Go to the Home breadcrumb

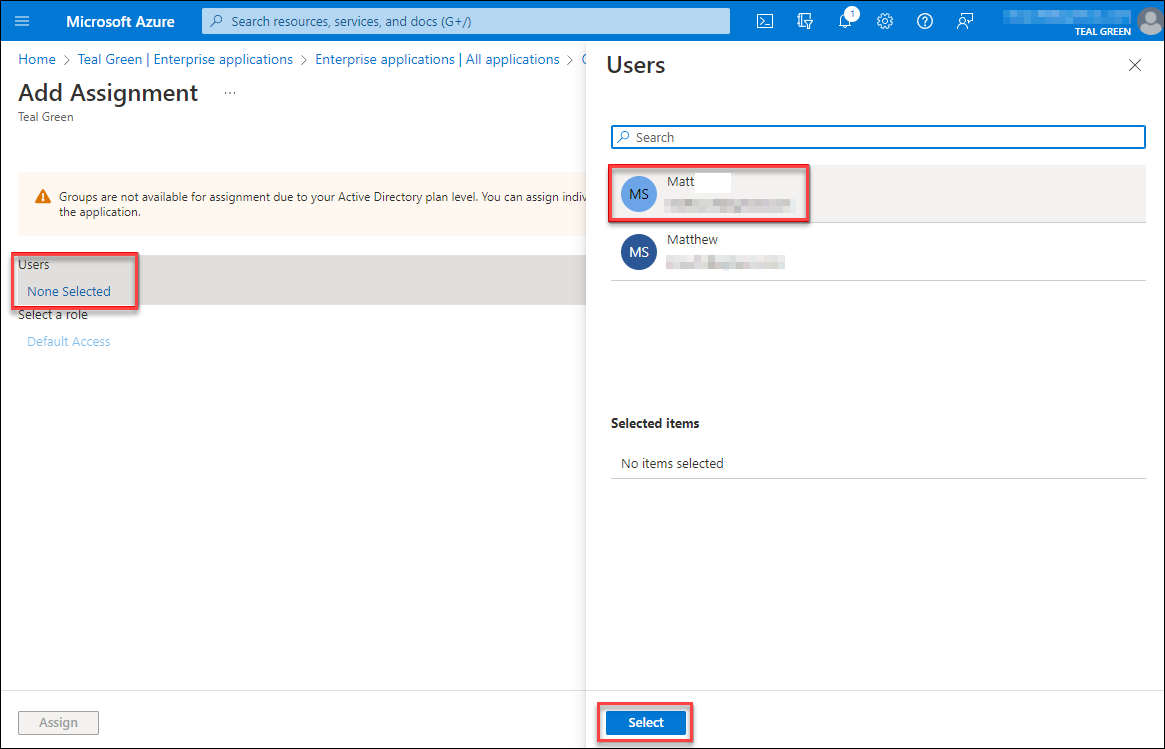(36, 59)
